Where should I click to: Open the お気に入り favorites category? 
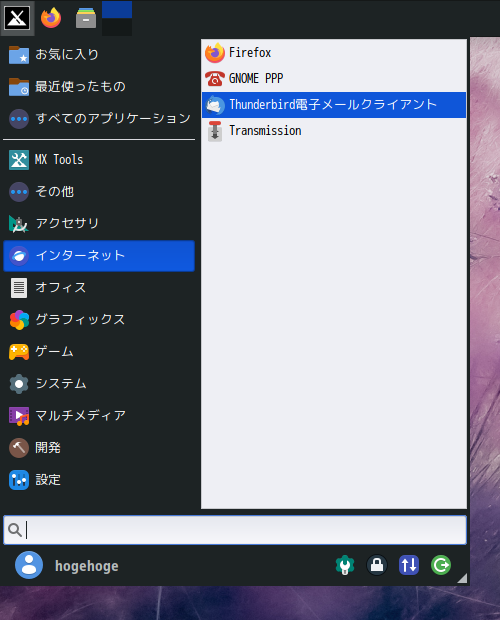coord(99,55)
